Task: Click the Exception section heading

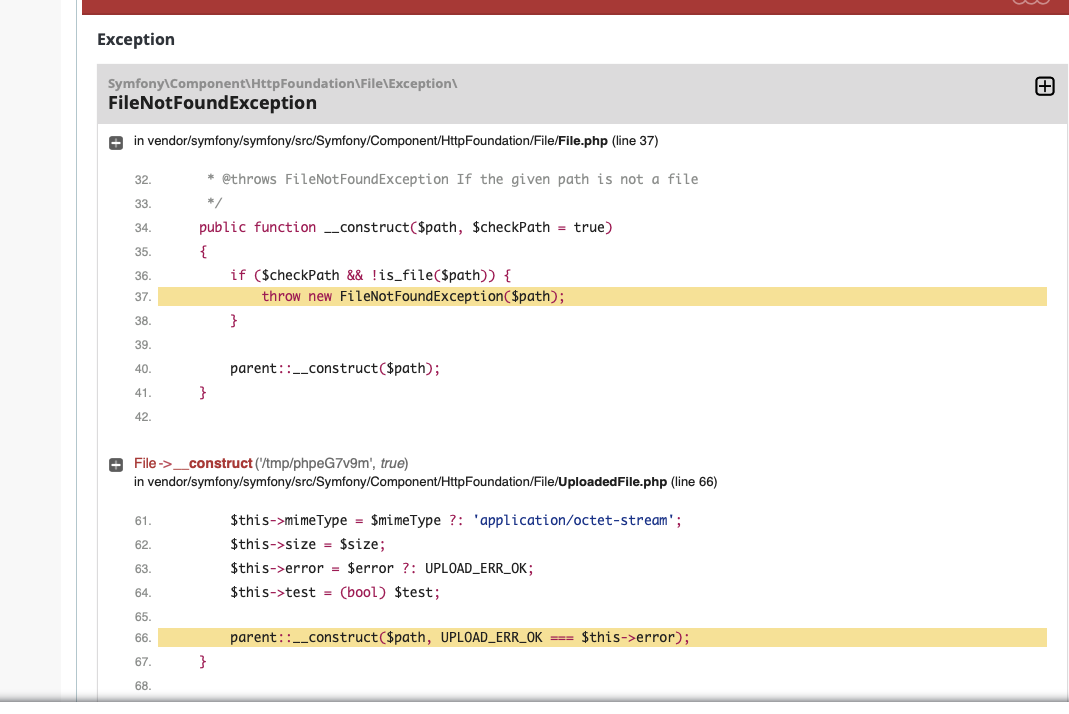Action: pos(136,40)
